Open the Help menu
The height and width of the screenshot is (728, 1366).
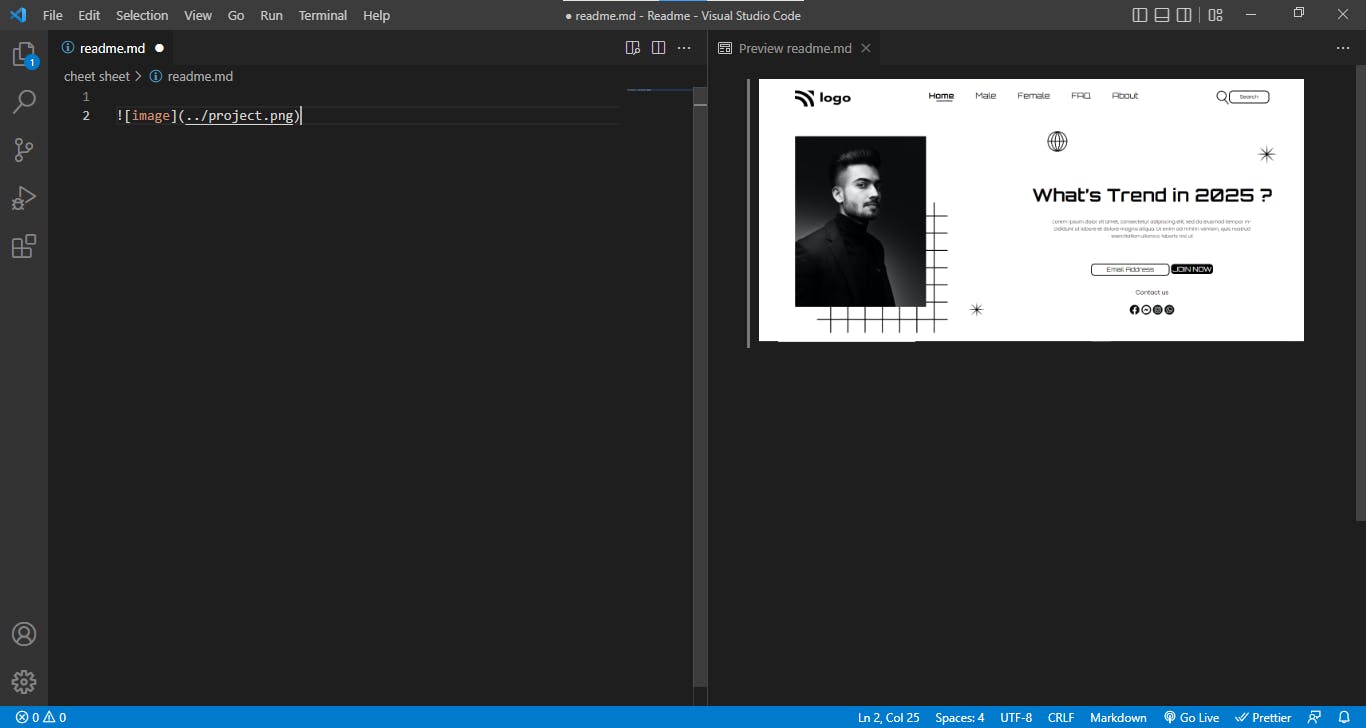[x=376, y=15]
